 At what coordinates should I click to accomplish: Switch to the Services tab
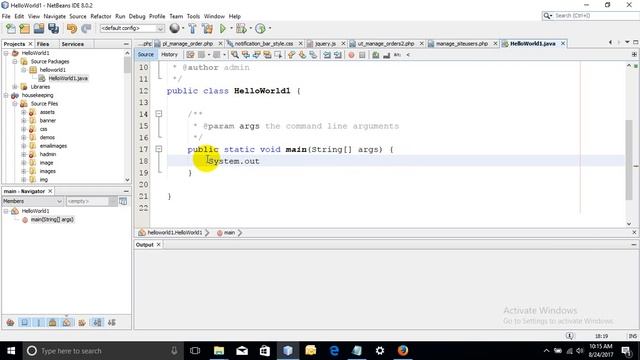pyautogui.click(x=73, y=44)
